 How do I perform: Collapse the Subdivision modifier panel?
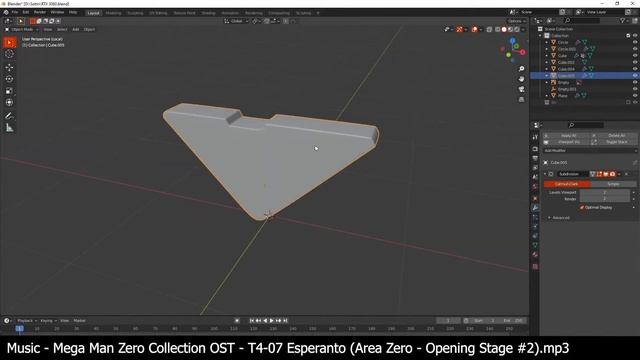(545, 174)
